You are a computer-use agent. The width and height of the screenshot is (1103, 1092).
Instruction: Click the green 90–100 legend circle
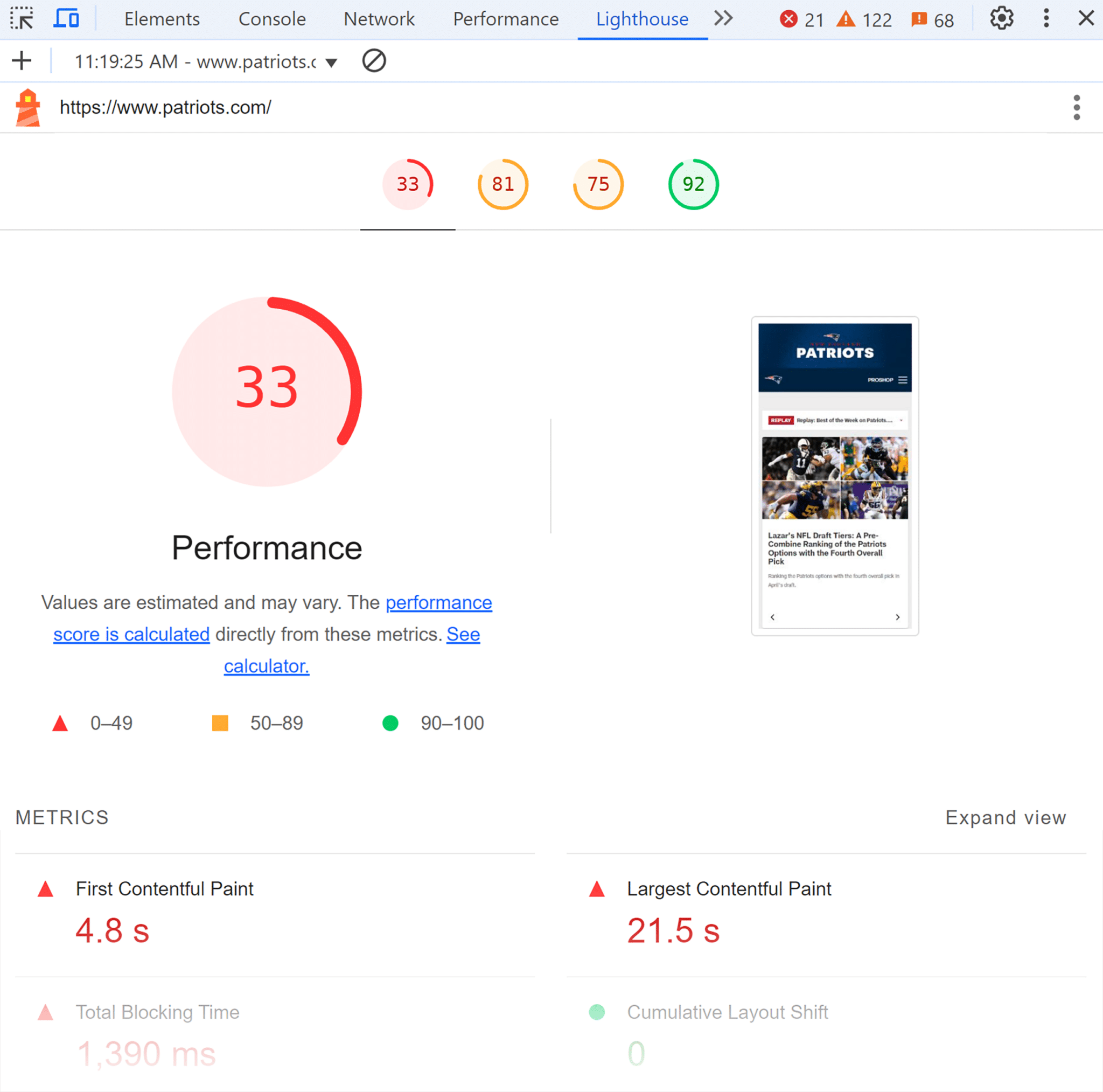(390, 723)
